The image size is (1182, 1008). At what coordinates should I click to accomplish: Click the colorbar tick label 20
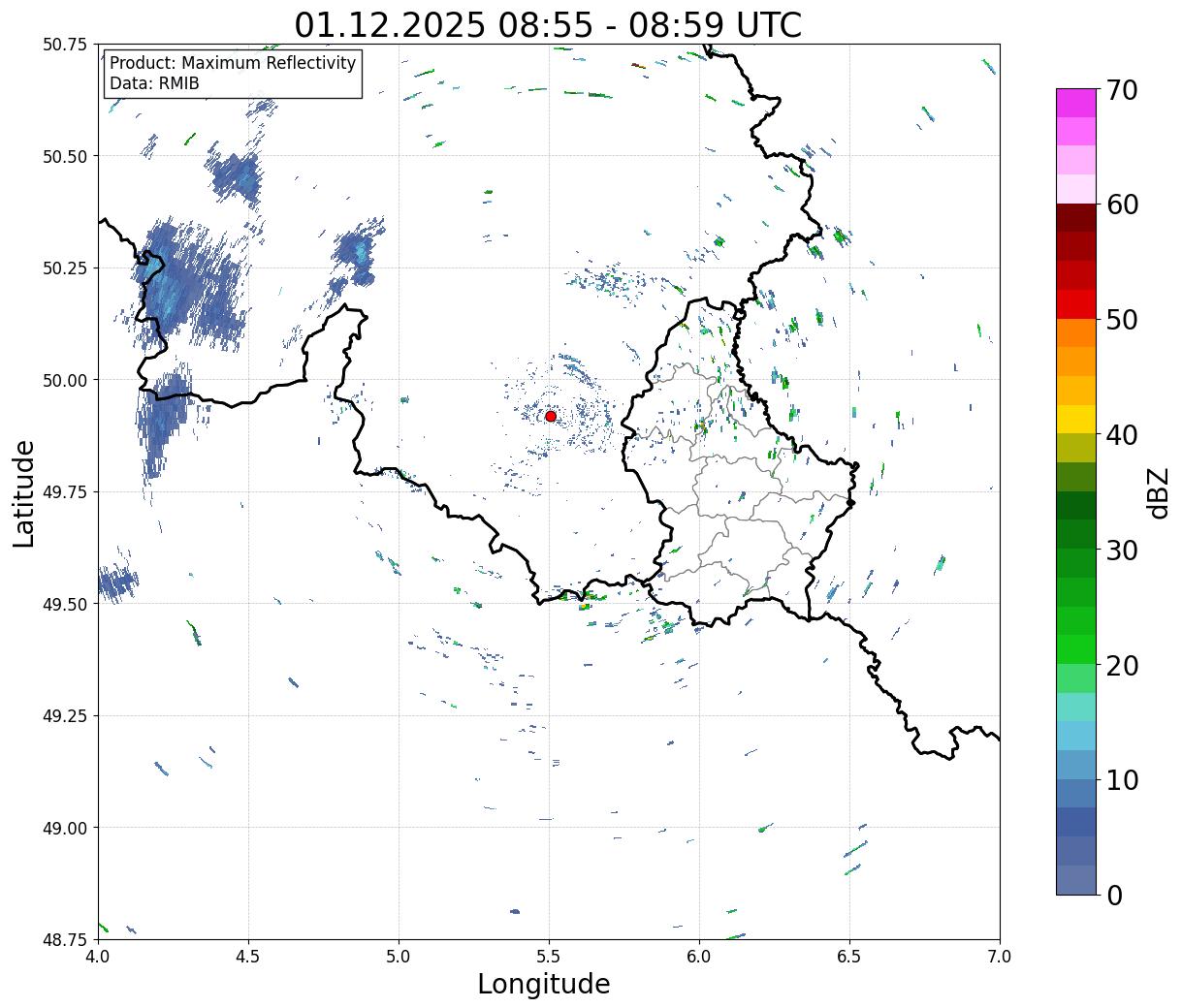pyautogui.click(x=1121, y=665)
